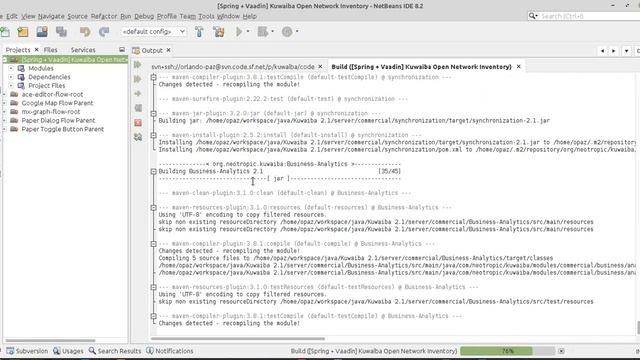The height and width of the screenshot is (360, 640).
Task: Expand the Project Files tree node
Action: pyautogui.click(x=11, y=86)
